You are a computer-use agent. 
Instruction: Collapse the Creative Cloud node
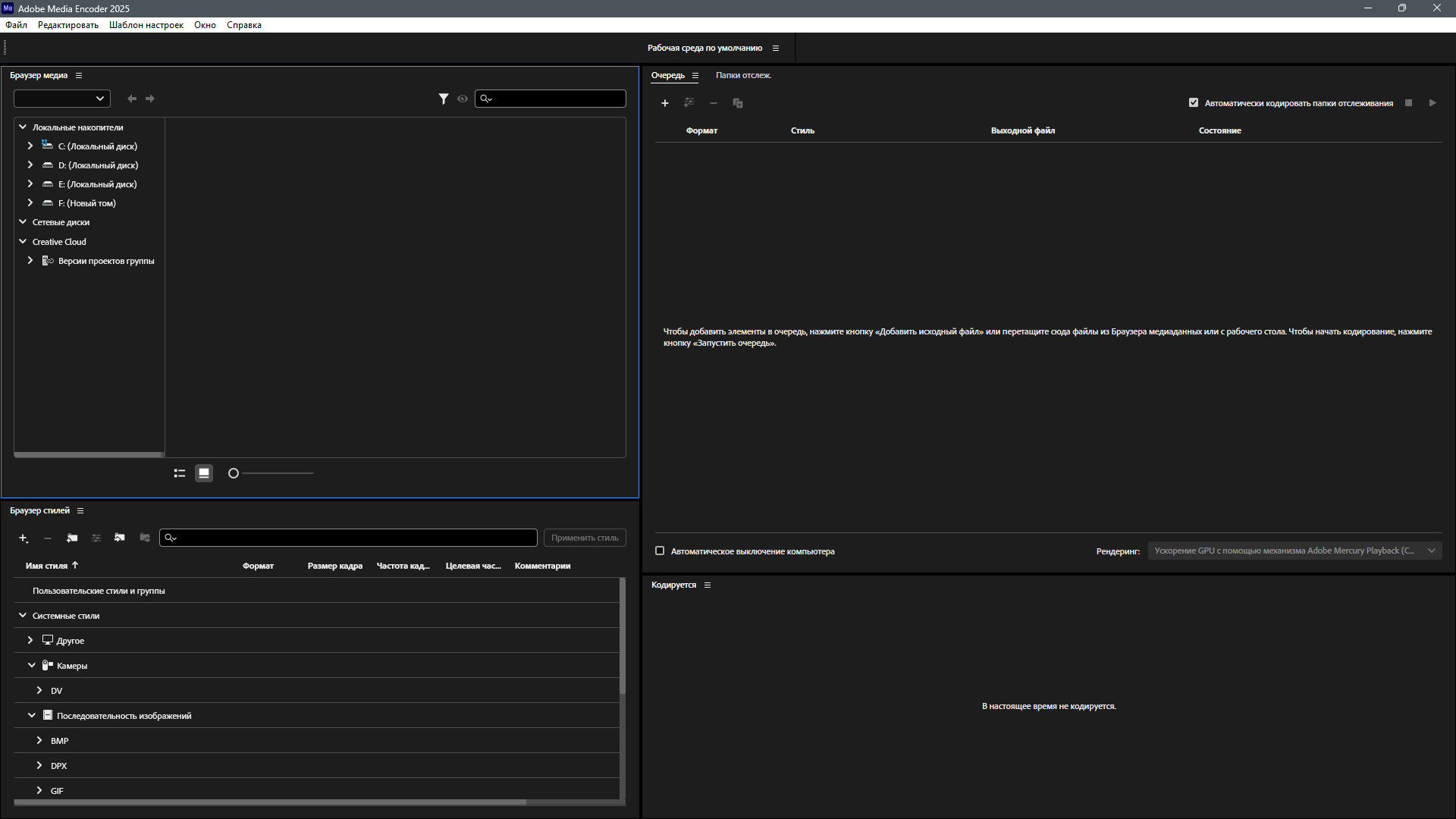click(x=23, y=242)
